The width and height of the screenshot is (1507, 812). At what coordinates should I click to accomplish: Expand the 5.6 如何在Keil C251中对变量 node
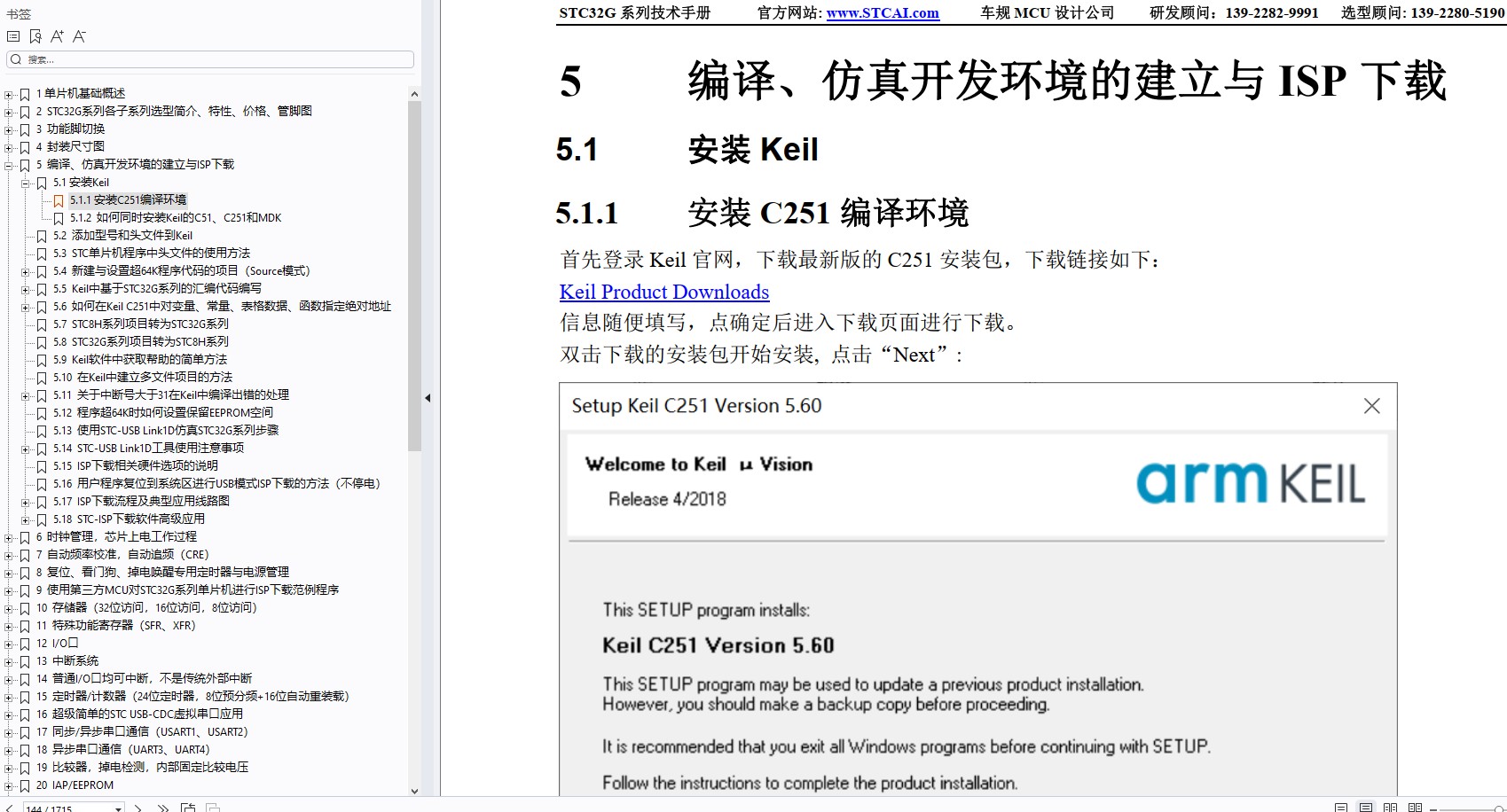(26, 307)
